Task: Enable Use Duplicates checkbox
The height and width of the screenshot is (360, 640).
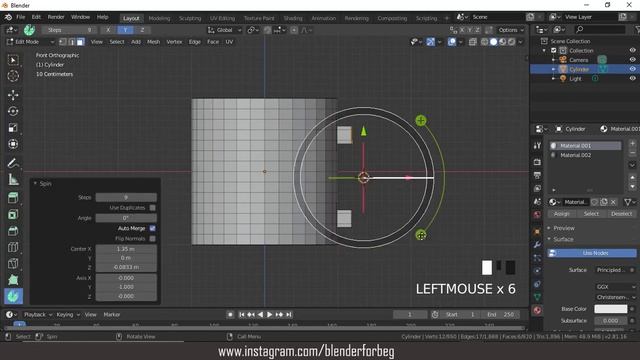Action: [x=153, y=208]
